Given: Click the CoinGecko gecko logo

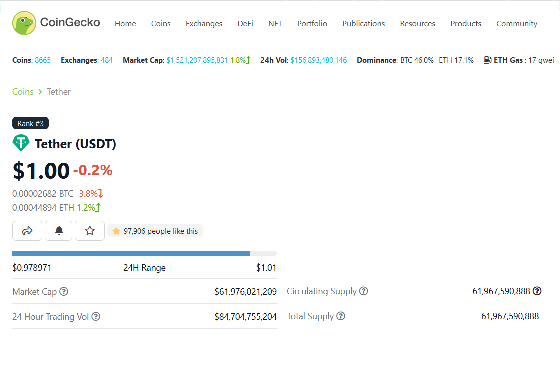Looking at the screenshot, I should point(24,23).
